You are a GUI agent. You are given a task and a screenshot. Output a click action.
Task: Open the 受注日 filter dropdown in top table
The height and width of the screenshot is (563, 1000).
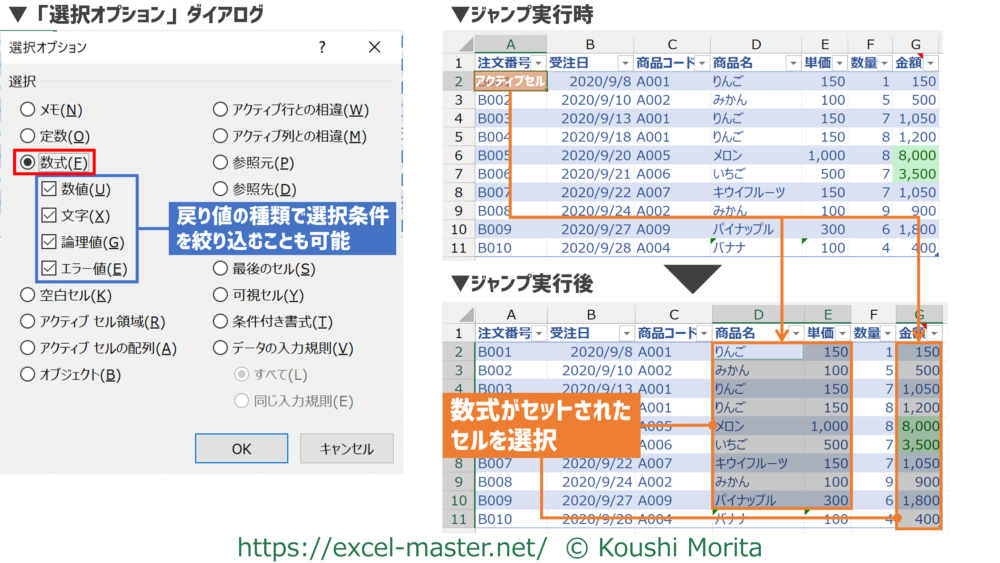(624, 62)
